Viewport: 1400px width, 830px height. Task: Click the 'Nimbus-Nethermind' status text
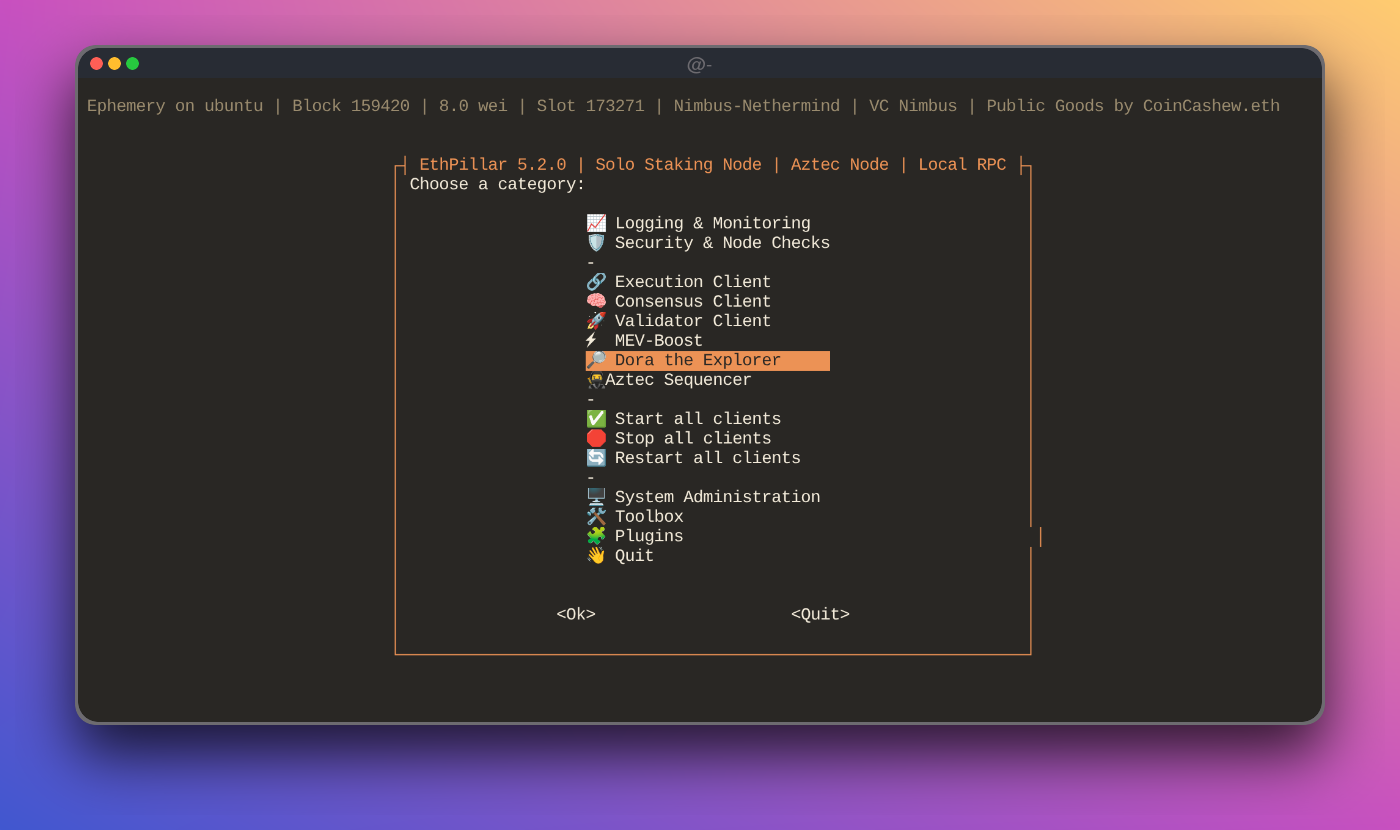(x=757, y=106)
